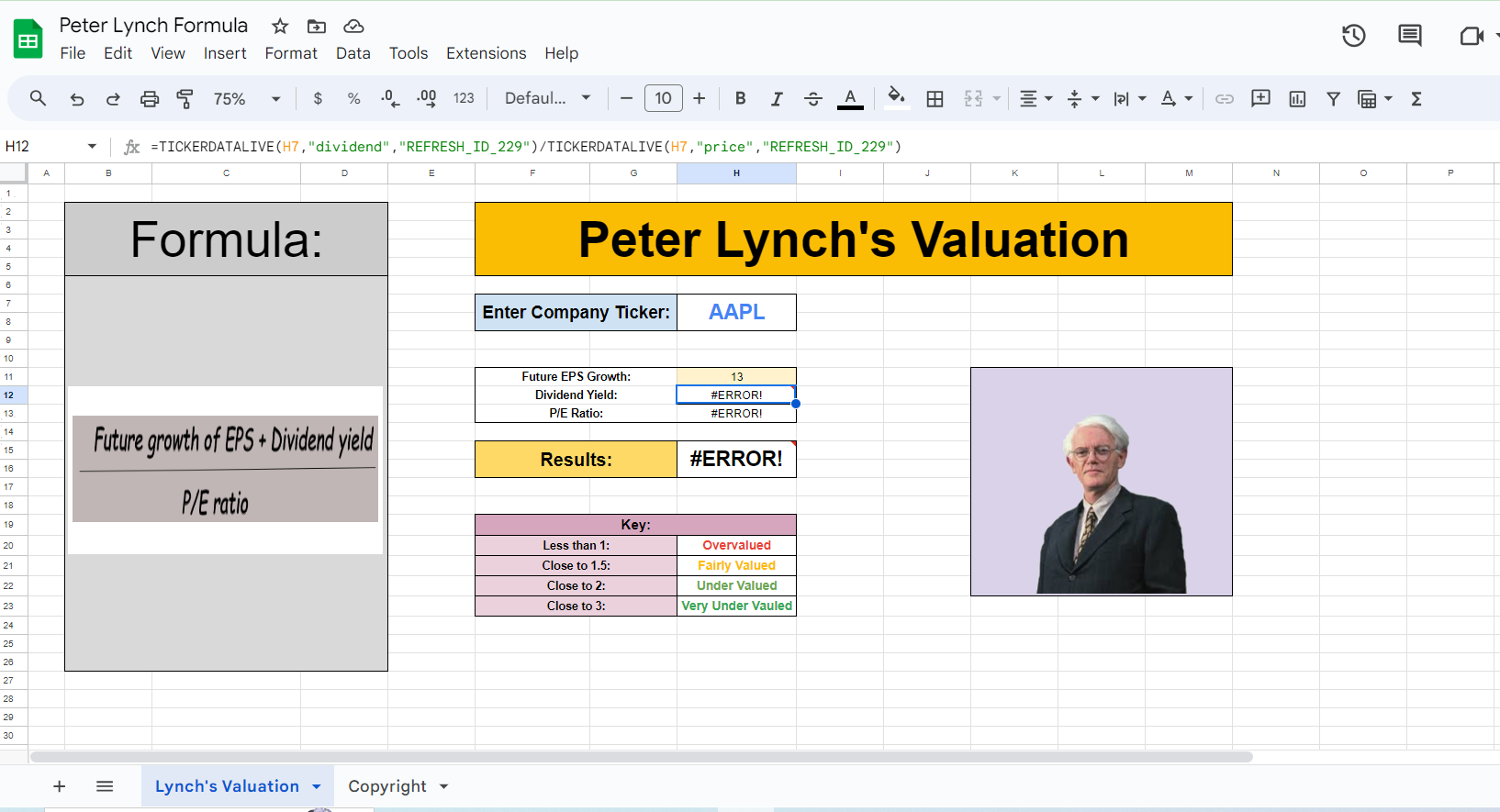Screen dimensions: 1500x812
Task: Click the print icon
Action: tap(150, 99)
